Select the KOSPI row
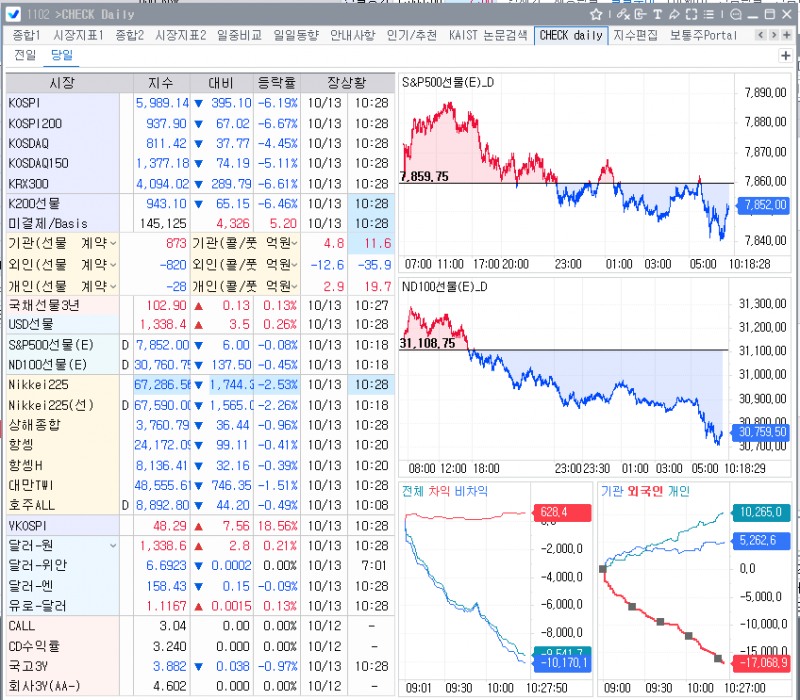The width and height of the screenshot is (800, 700). coord(200,103)
